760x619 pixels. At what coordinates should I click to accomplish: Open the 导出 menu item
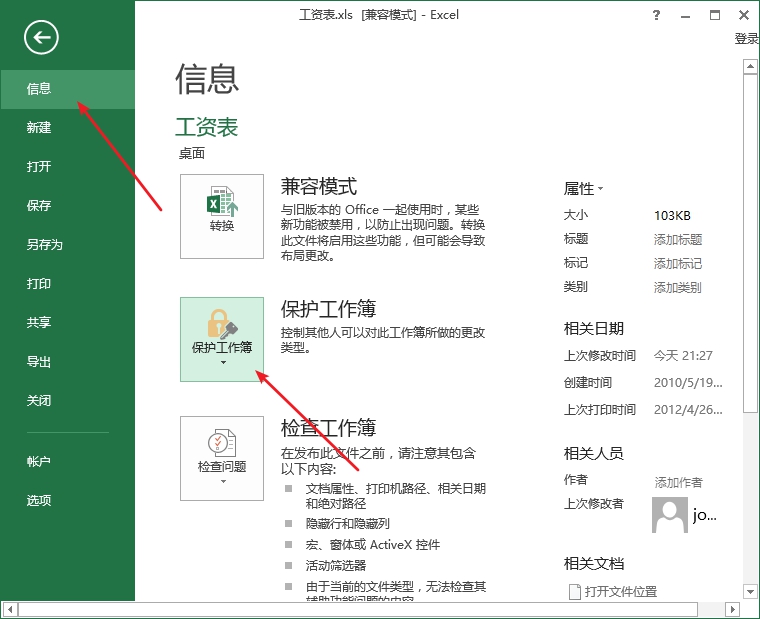[x=67, y=362]
